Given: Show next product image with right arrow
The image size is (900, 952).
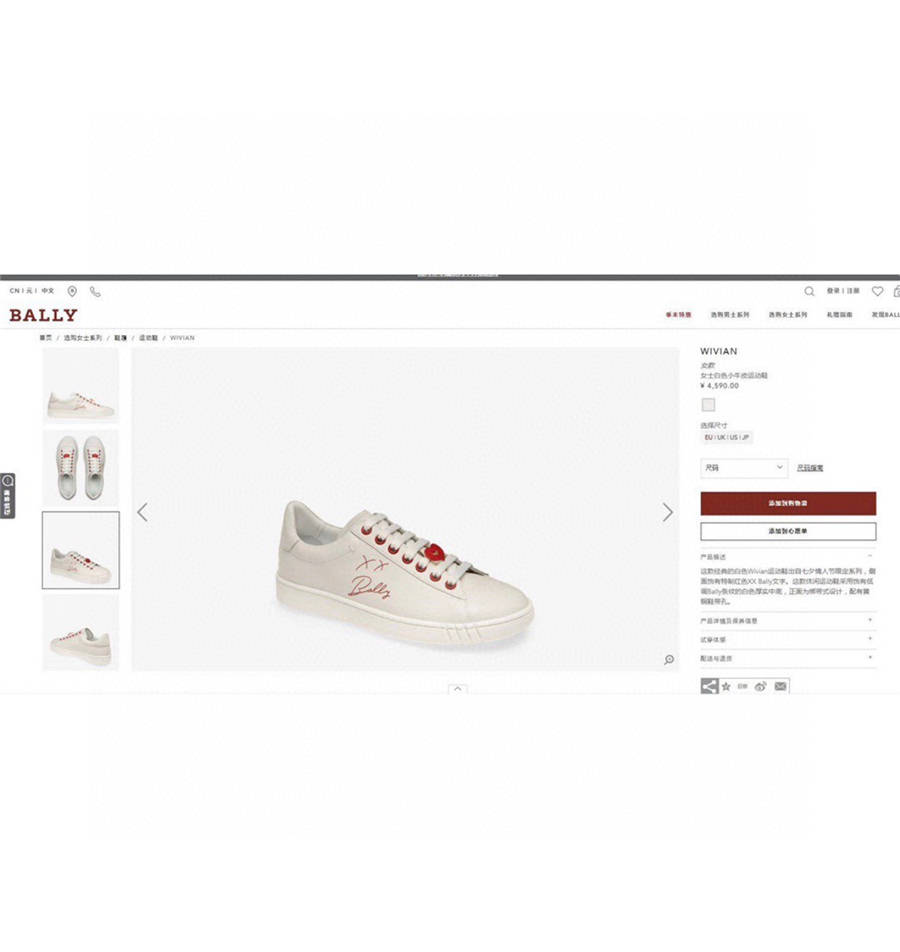Looking at the screenshot, I should pyautogui.click(x=667, y=512).
